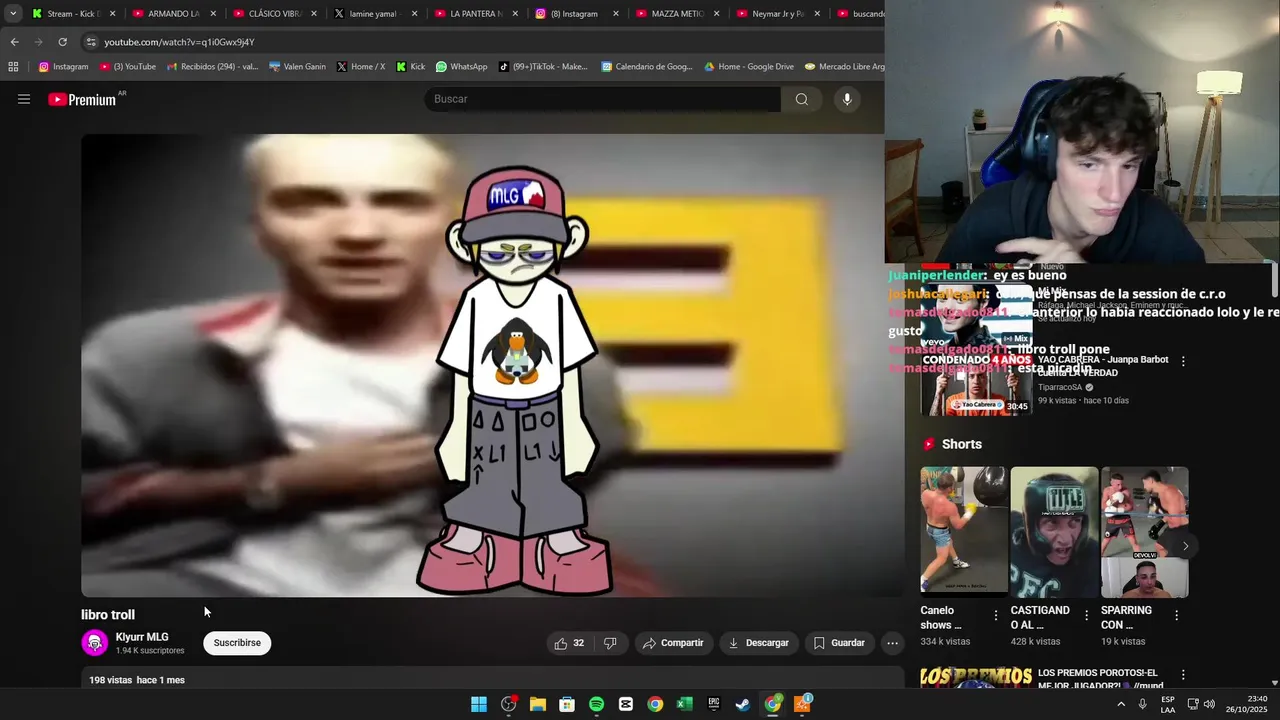This screenshot has width=1280, height=720.
Task: Open first Chrome icon in taskbar
Action: (655, 704)
